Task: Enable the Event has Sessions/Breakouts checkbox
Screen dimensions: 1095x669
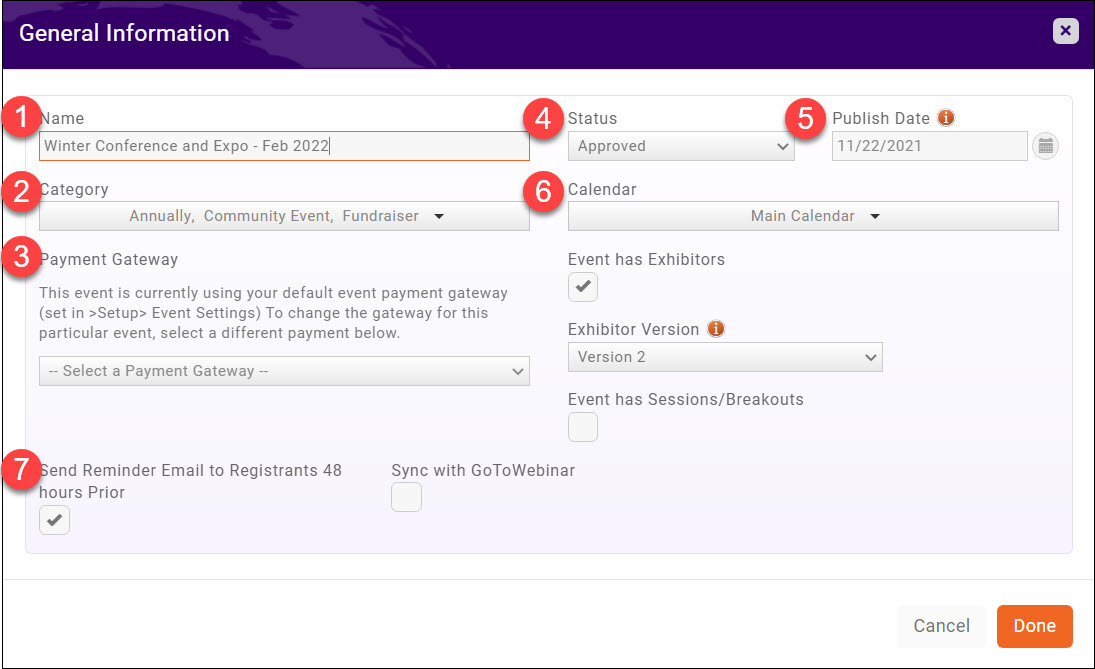Action: [x=583, y=427]
